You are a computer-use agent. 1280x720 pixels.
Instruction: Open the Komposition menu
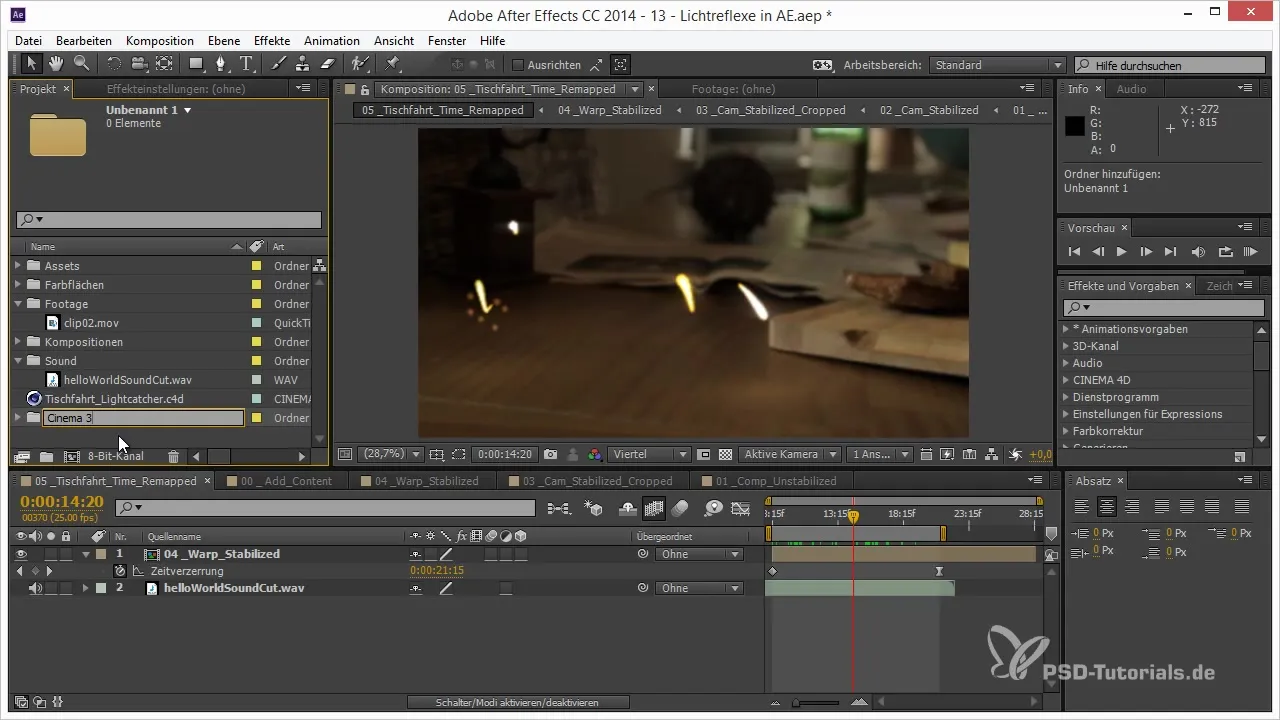tap(160, 41)
